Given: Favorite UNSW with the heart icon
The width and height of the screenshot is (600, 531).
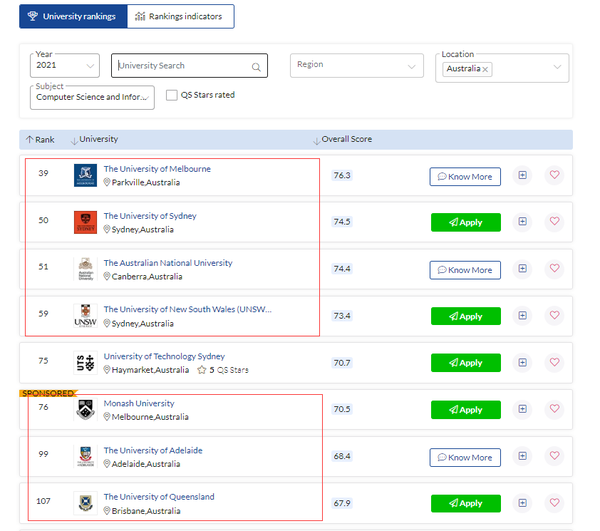Looking at the screenshot, I should click(554, 315).
